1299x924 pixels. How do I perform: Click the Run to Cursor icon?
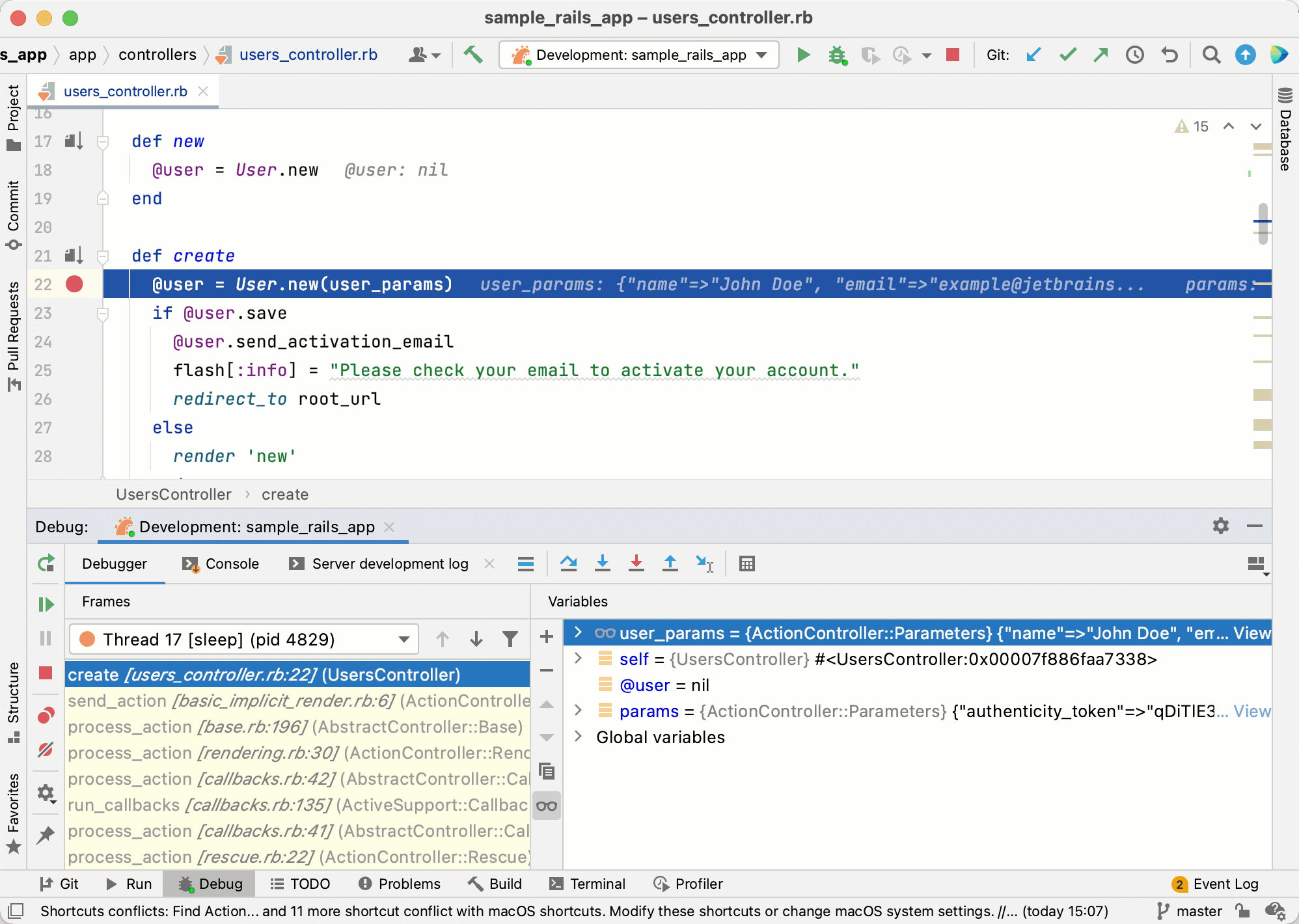pyautogui.click(x=704, y=564)
